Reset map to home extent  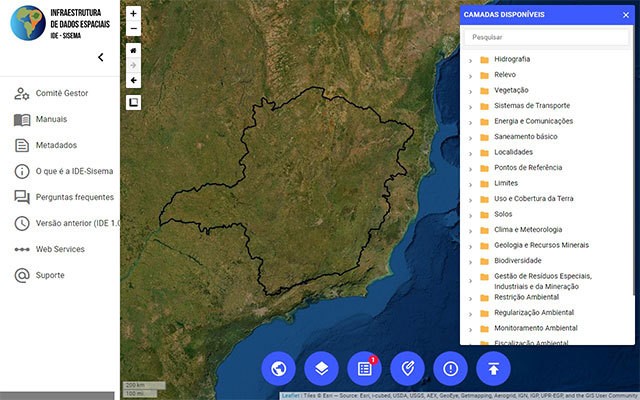134,49
